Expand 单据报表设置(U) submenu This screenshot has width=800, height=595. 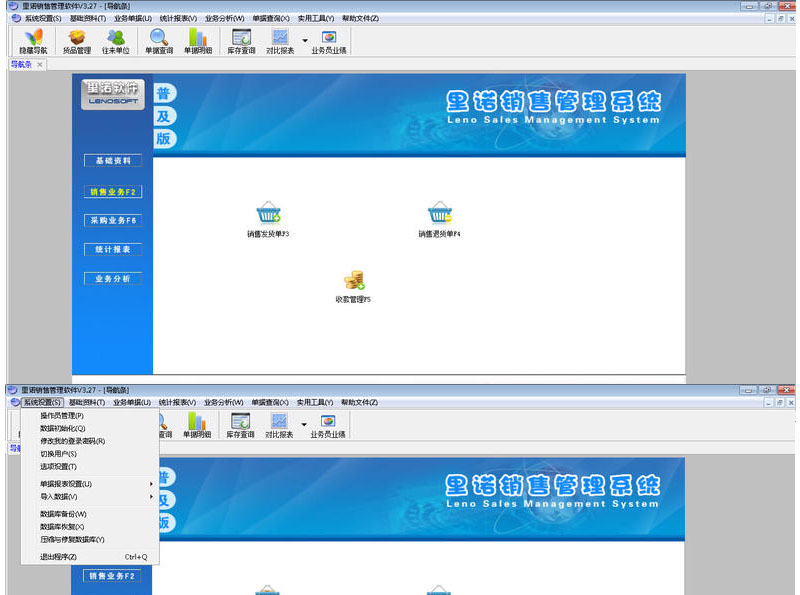tap(90, 484)
